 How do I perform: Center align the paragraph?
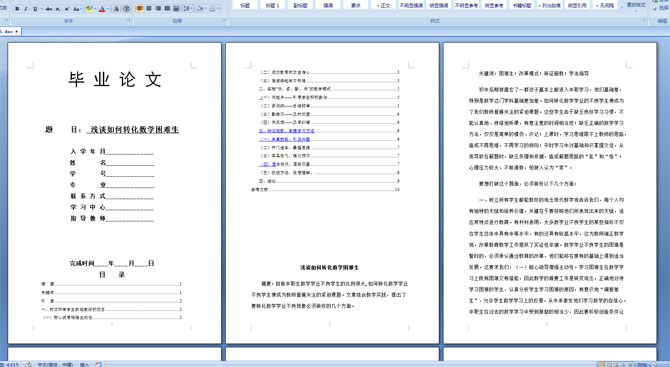click(x=149, y=8)
